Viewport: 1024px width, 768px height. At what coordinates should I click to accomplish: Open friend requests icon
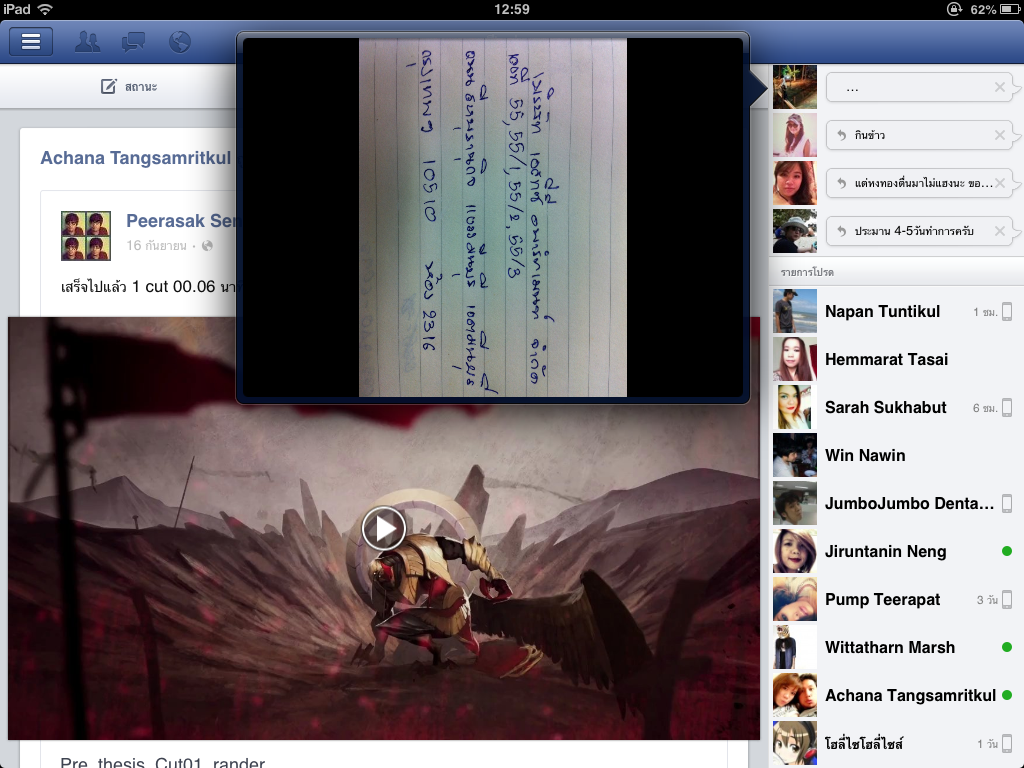pyautogui.click(x=88, y=42)
